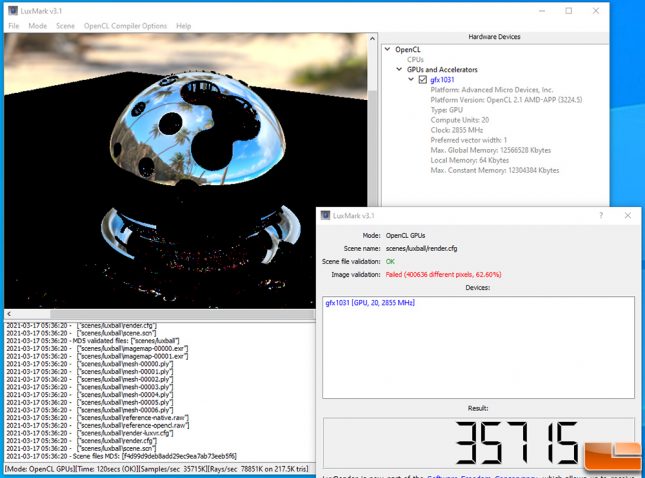Click 'Type: GPU' tree line
The image size is (645, 478).
(x=446, y=110)
